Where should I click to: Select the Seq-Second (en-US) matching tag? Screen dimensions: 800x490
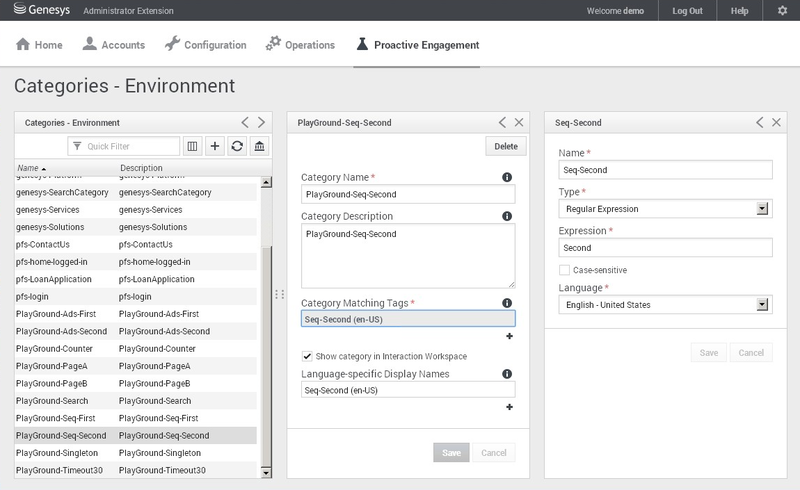(x=408, y=319)
